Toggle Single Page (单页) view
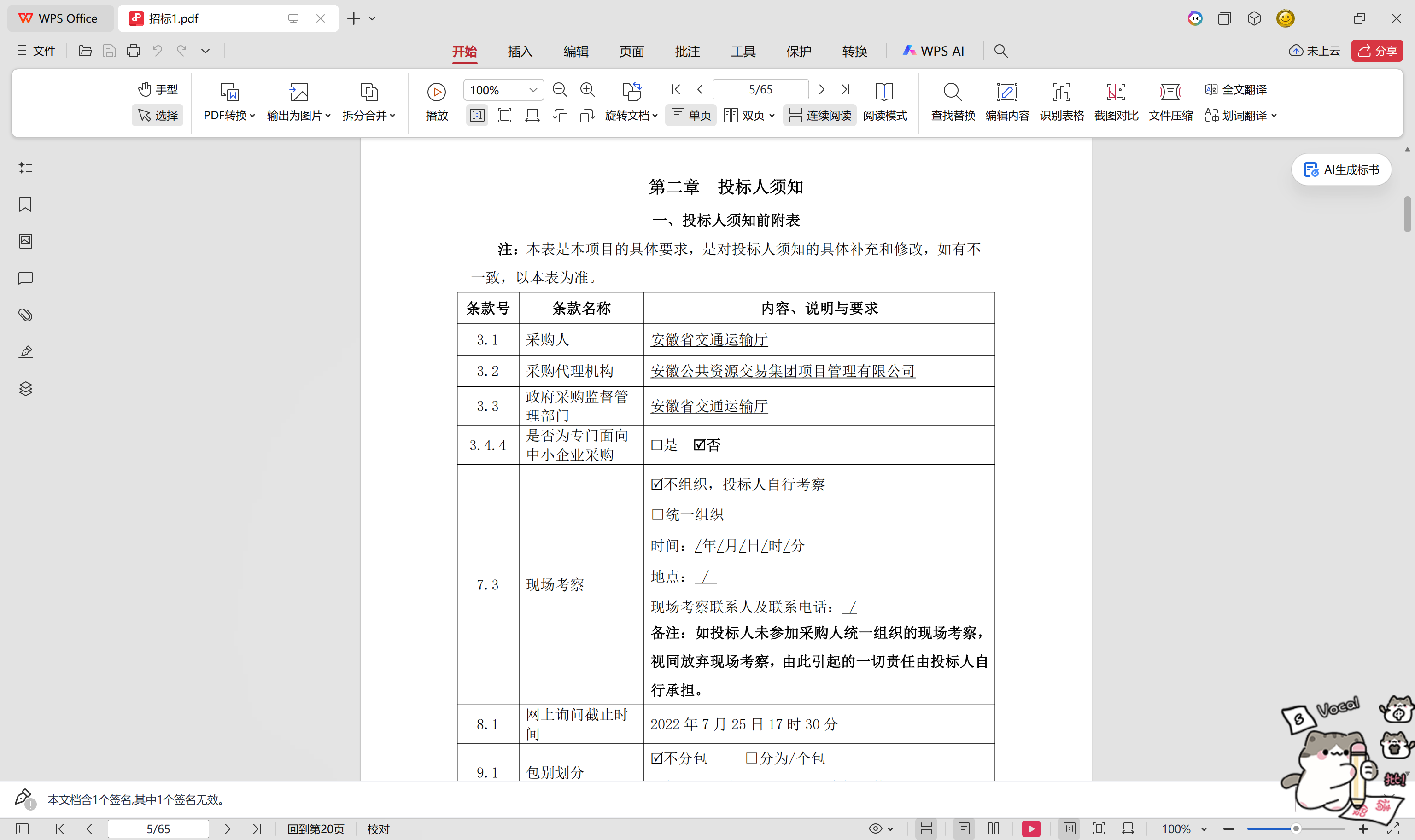Viewport: 1415px width, 840px height. tap(691, 116)
